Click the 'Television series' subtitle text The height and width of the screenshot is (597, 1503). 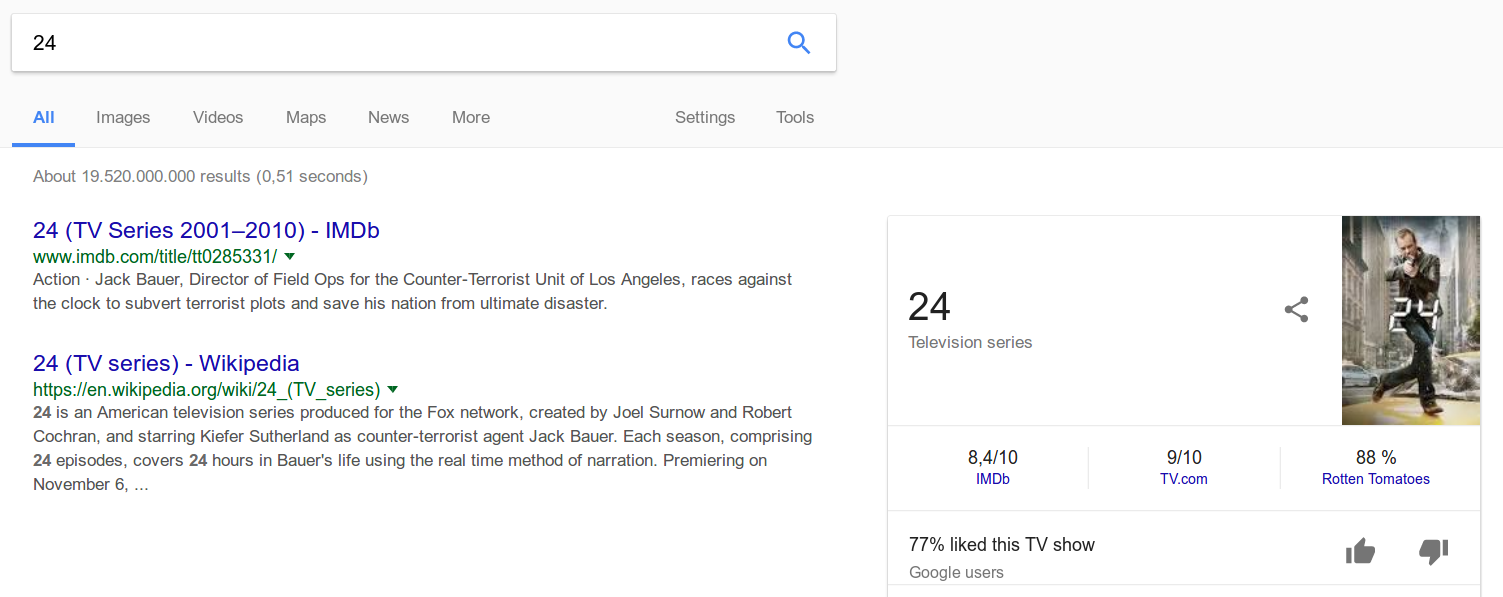(x=970, y=342)
